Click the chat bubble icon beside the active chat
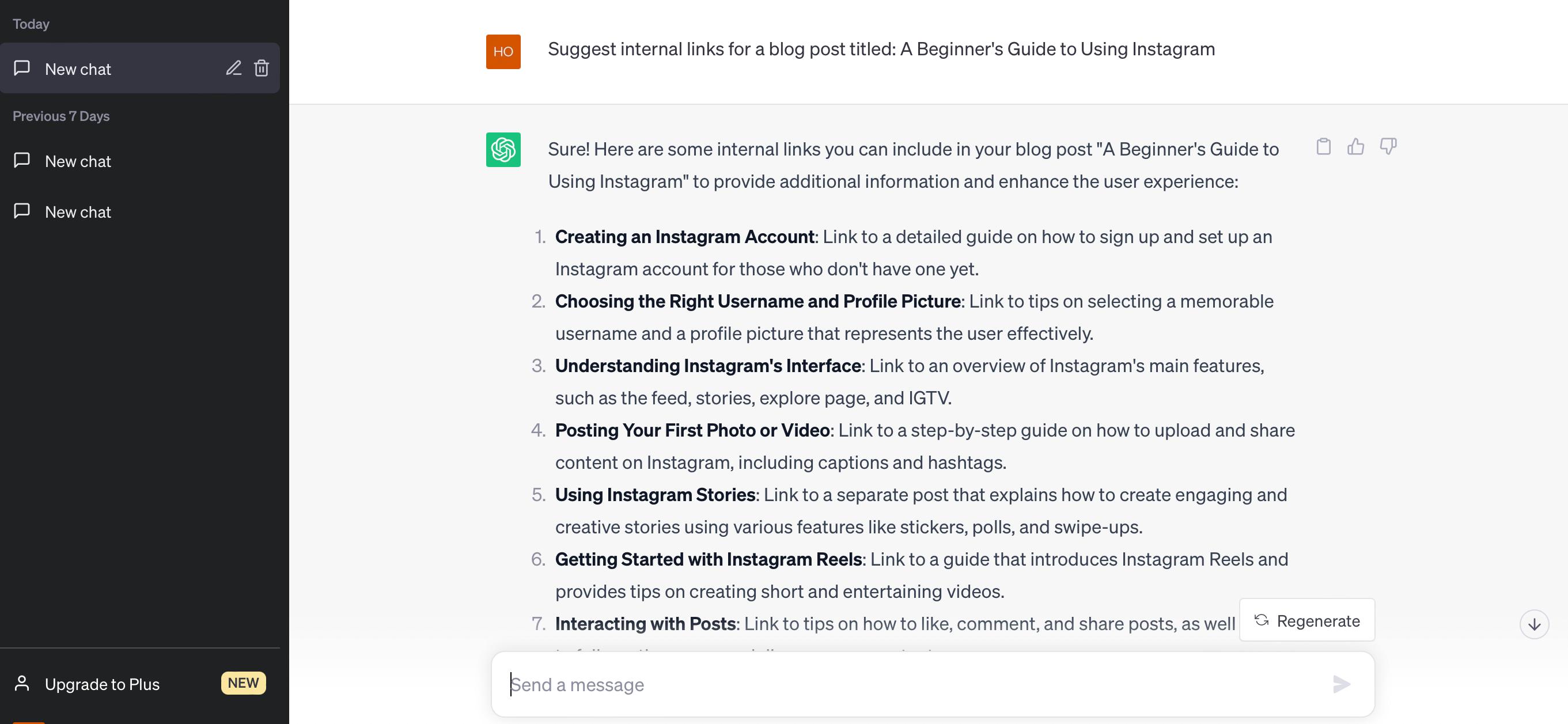 22,68
